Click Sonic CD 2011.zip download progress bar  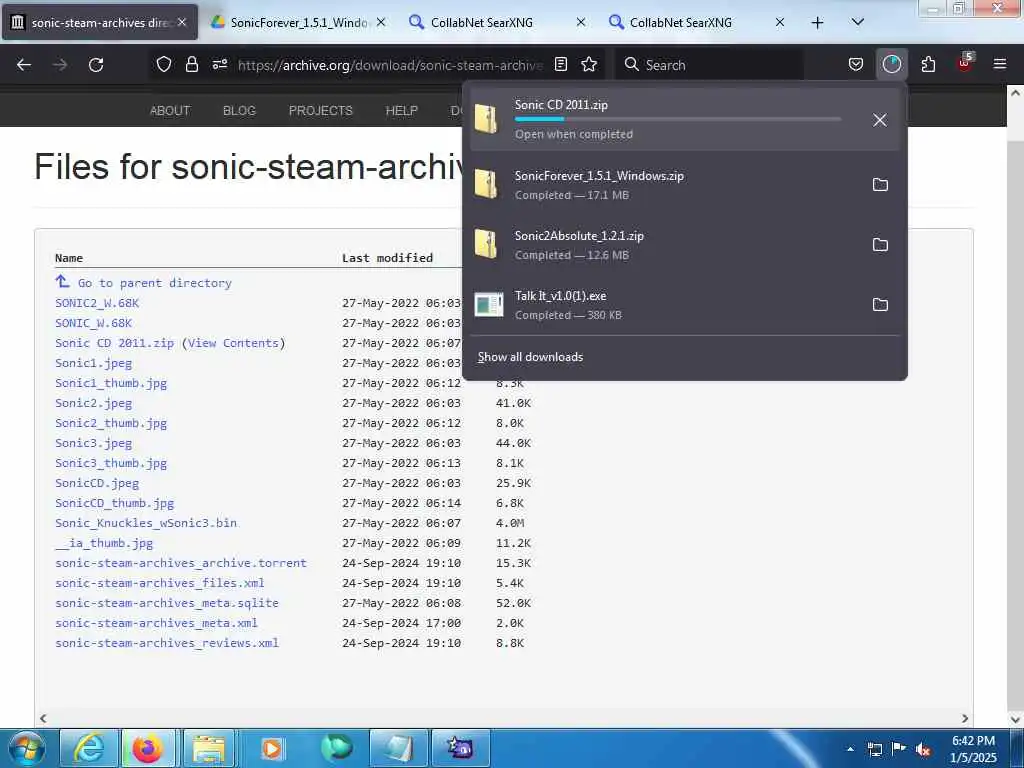[x=678, y=119]
